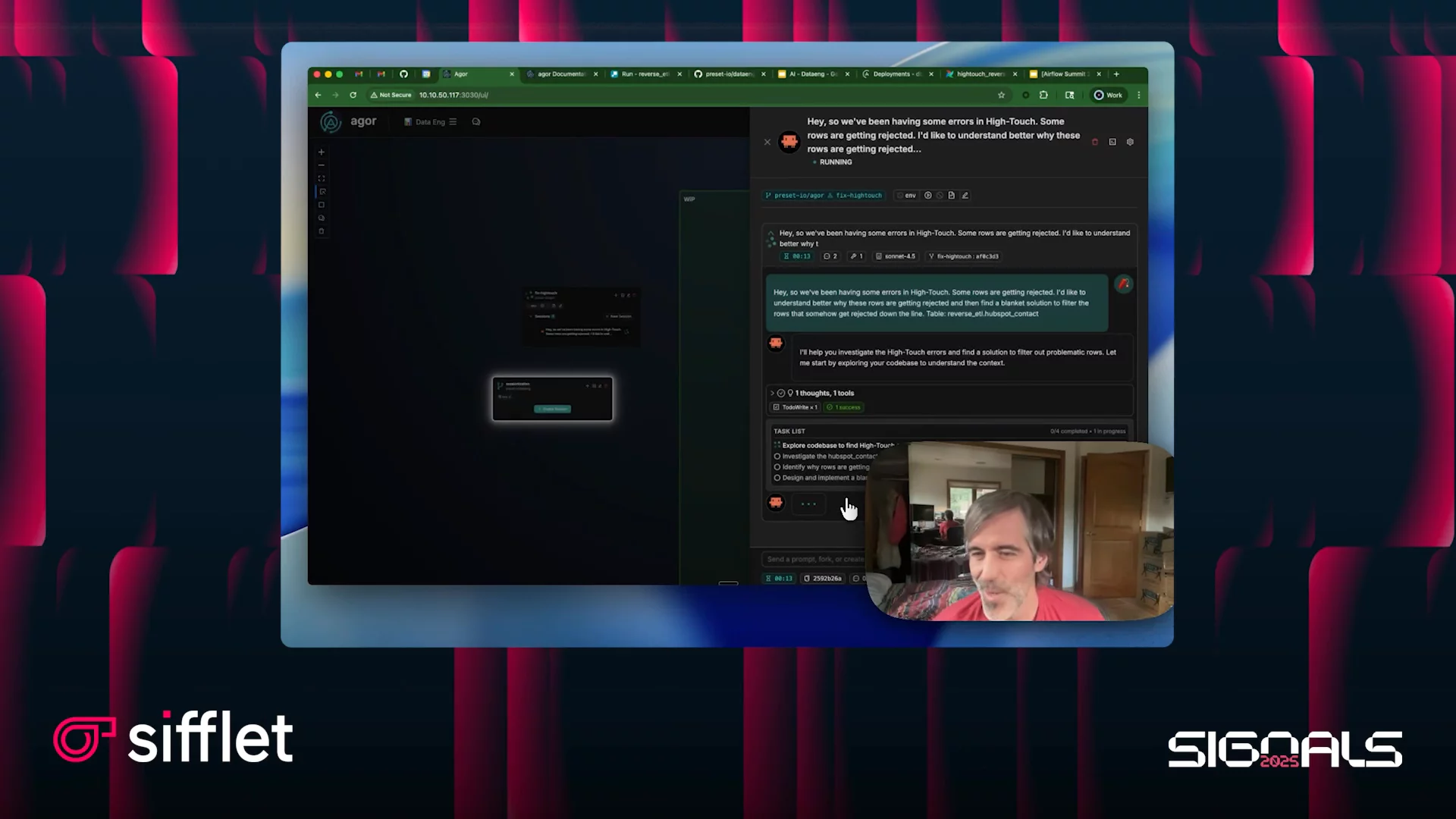Open session settings gear icon
The width and height of the screenshot is (1456, 819).
pos(1130,142)
